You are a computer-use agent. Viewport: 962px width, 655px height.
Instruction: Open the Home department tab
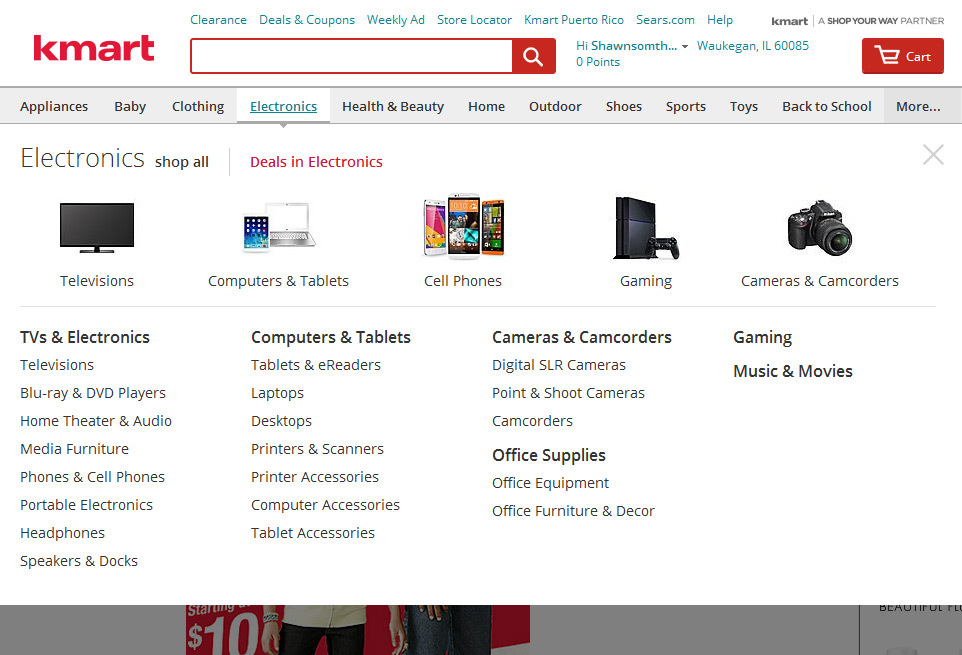pos(487,106)
